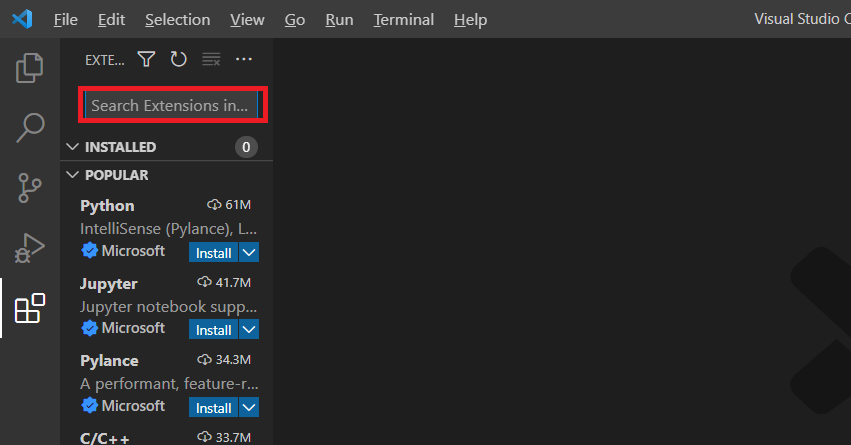Install the Pylance extension

213,408
